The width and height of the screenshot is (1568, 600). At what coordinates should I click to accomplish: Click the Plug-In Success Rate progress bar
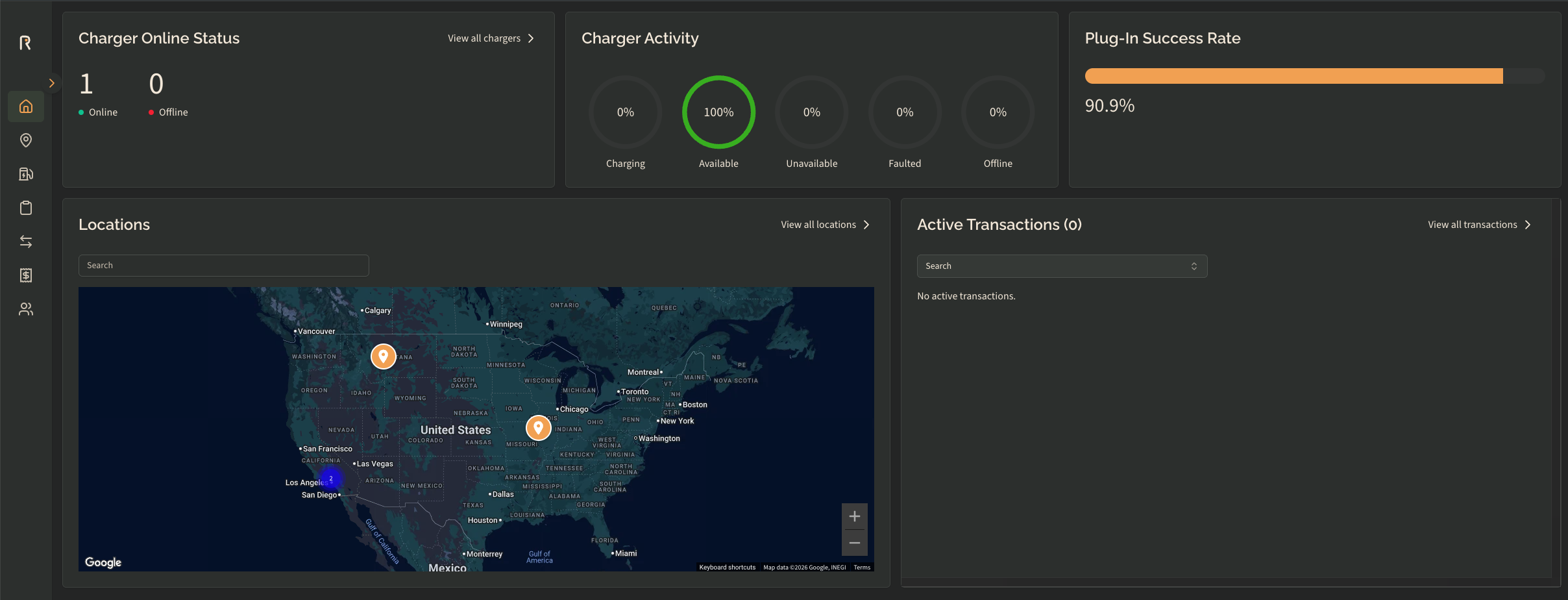[x=1315, y=76]
